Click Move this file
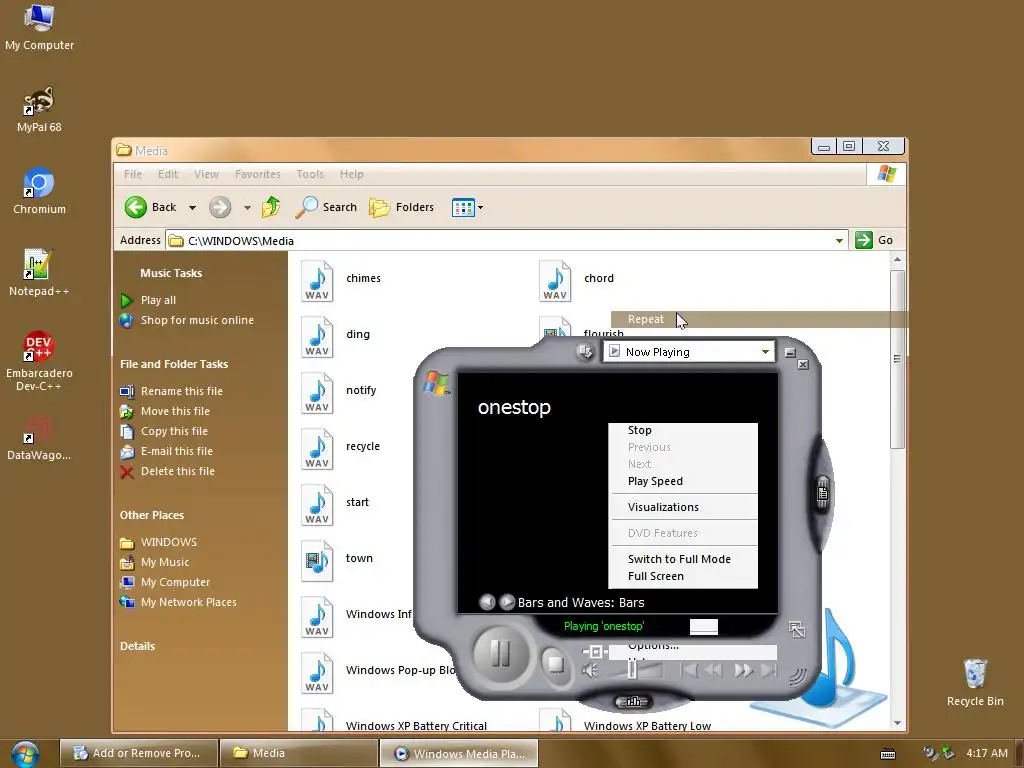 point(175,411)
